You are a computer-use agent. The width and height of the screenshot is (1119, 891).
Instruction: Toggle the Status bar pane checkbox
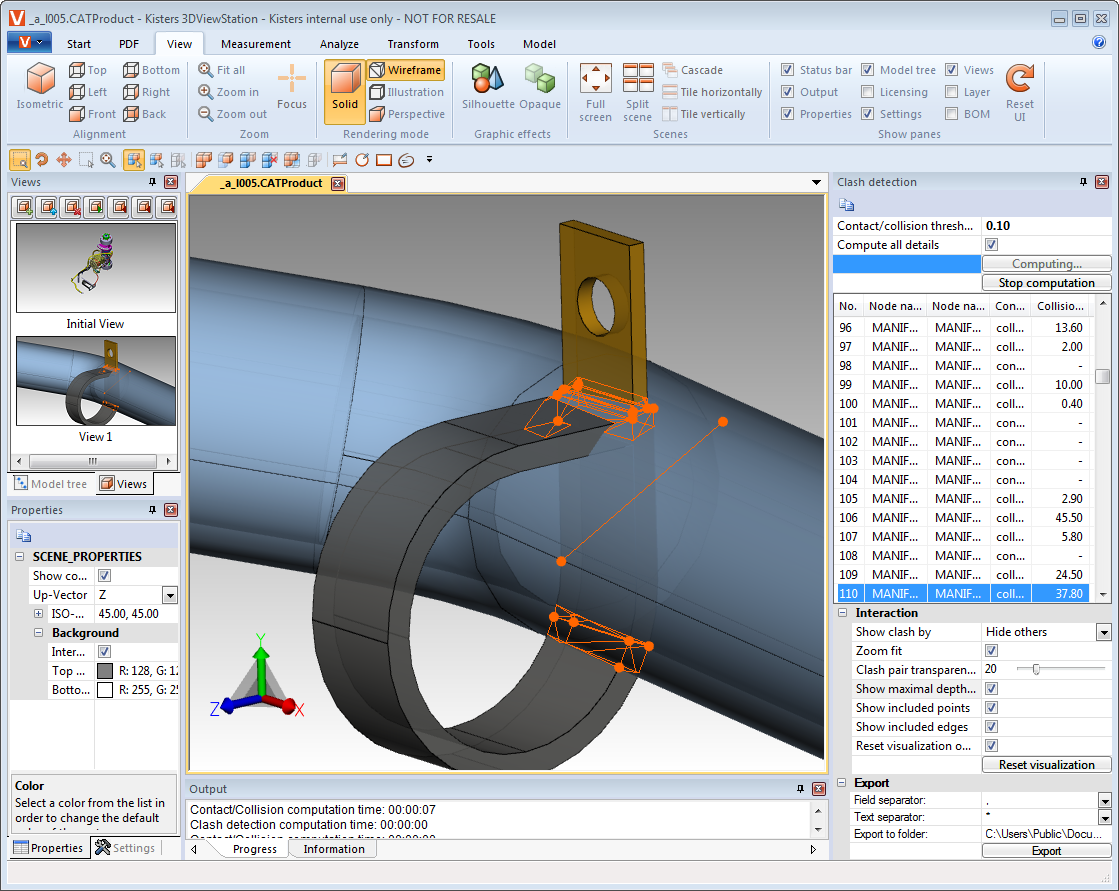(x=787, y=70)
